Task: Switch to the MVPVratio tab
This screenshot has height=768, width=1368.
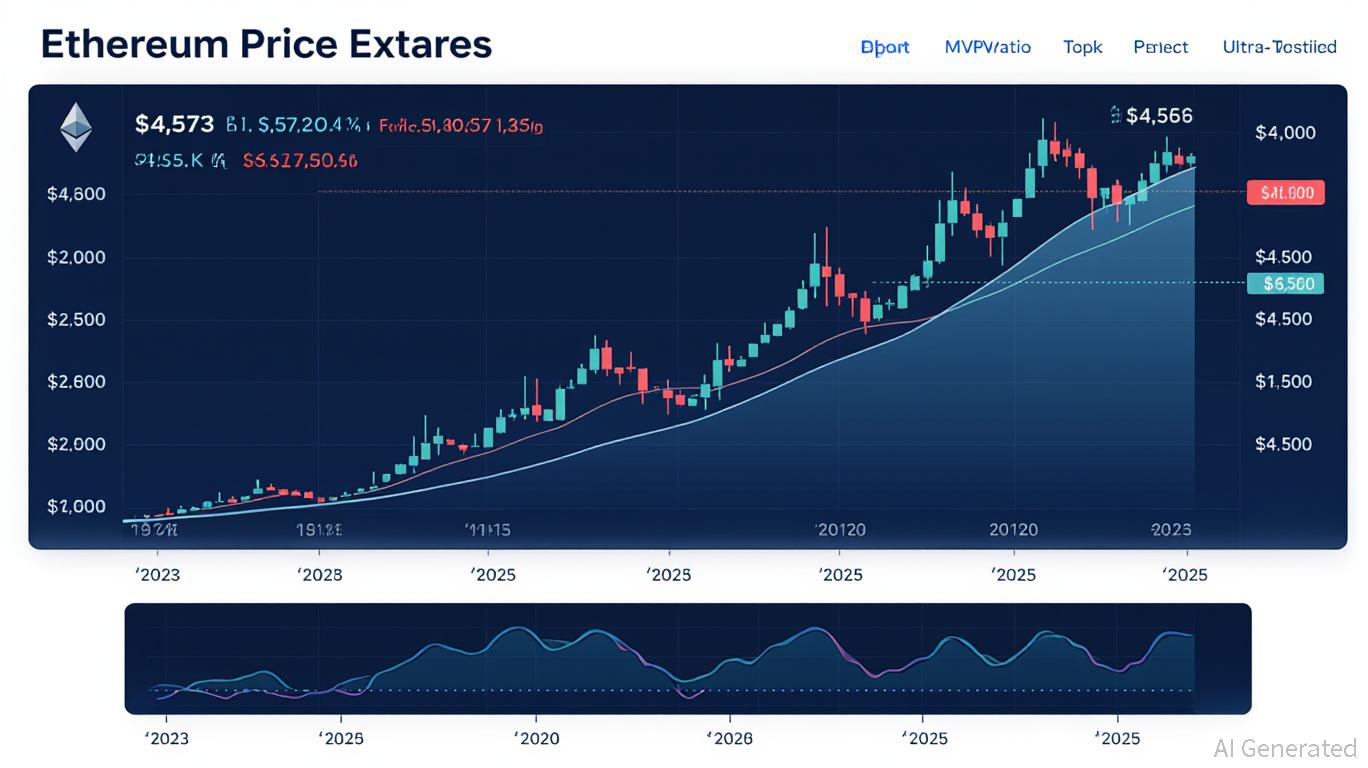Action: [x=987, y=47]
